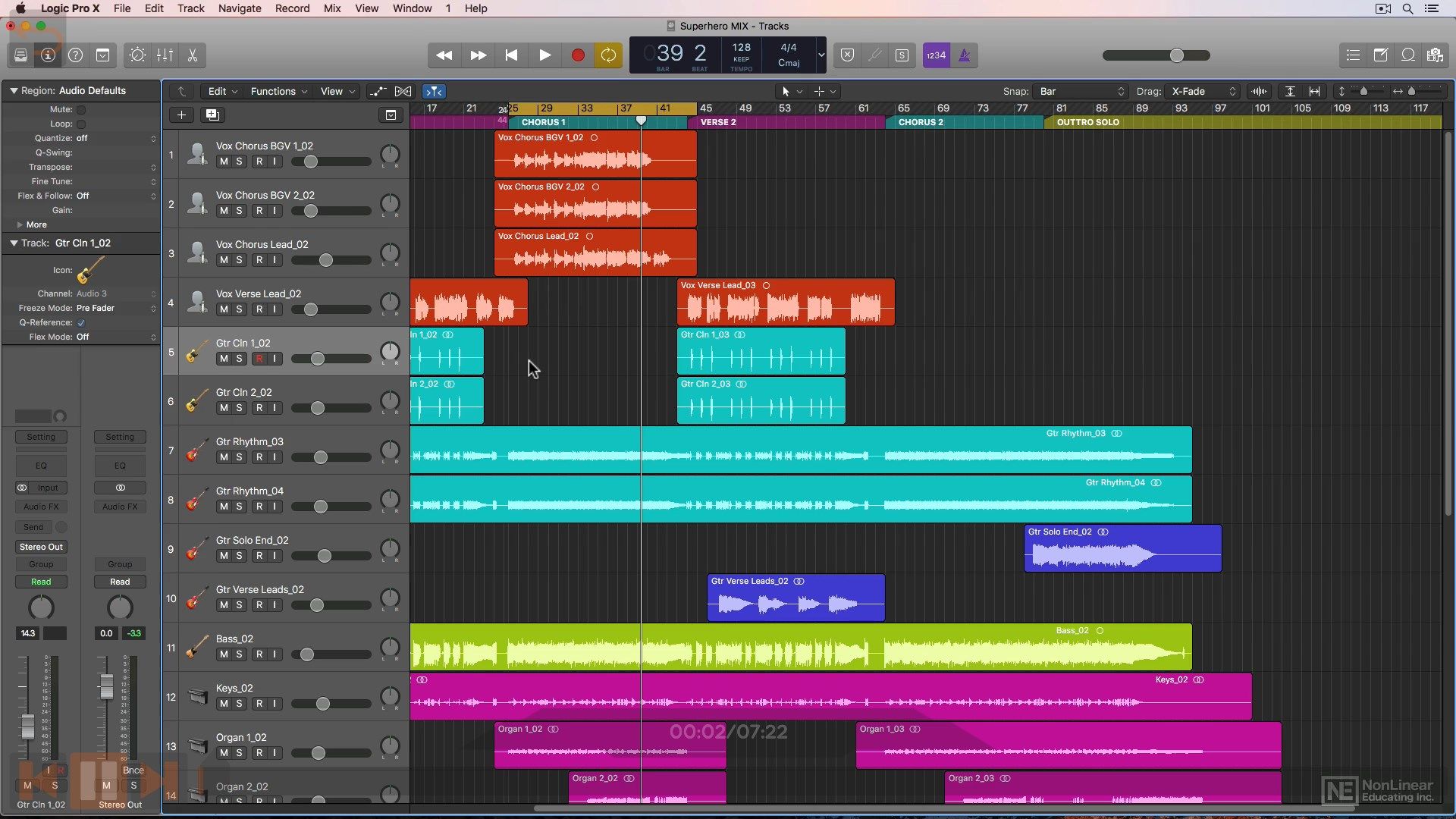Open the Snap Bar dropdown
The width and height of the screenshot is (1456, 819).
(1081, 92)
